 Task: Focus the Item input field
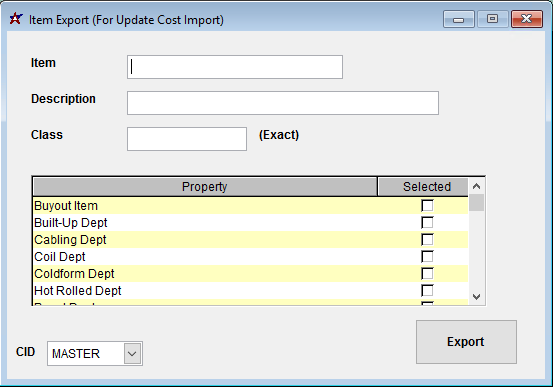[235, 67]
